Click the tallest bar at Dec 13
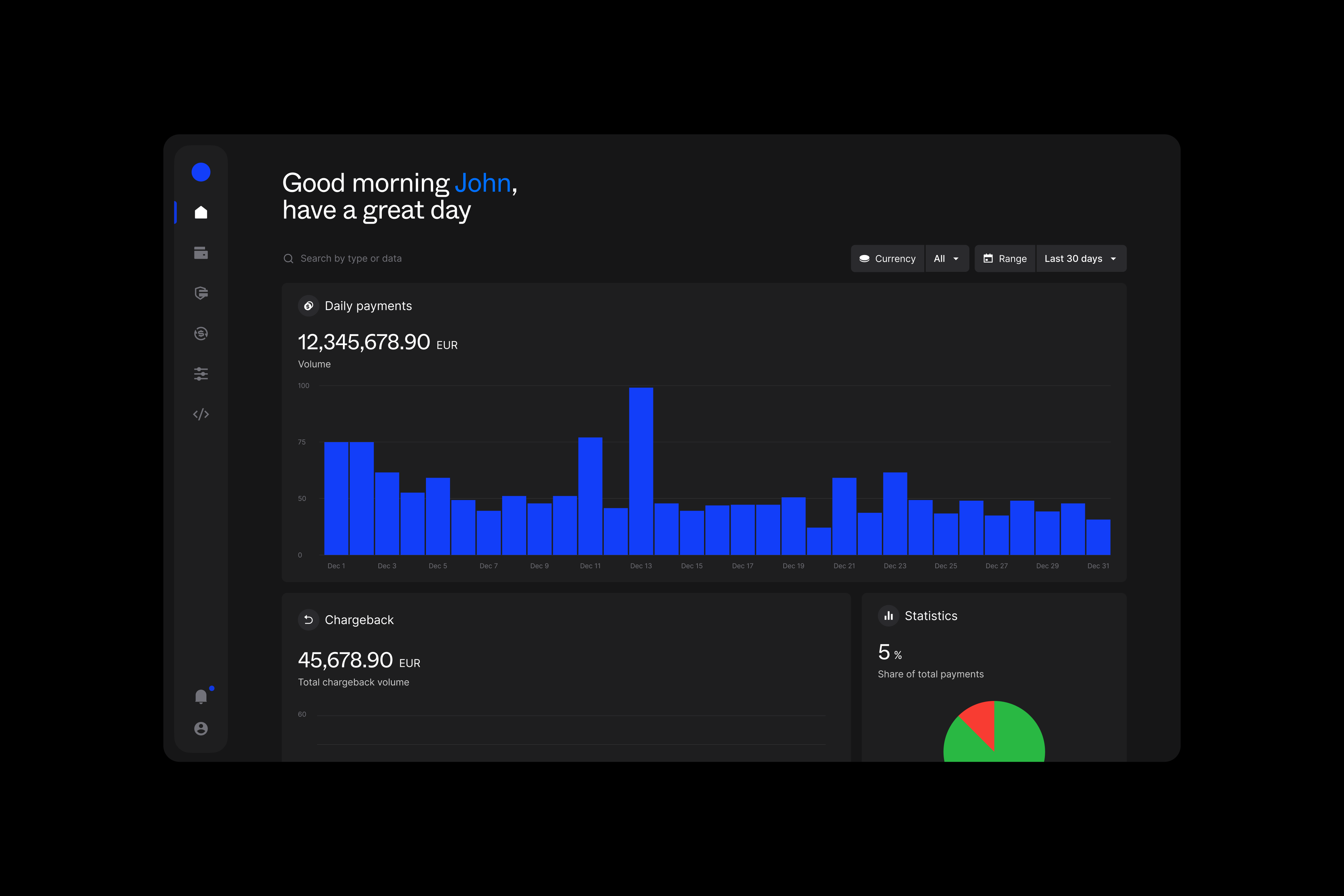Image resolution: width=1344 pixels, height=896 pixels. (x=641, y=471)
